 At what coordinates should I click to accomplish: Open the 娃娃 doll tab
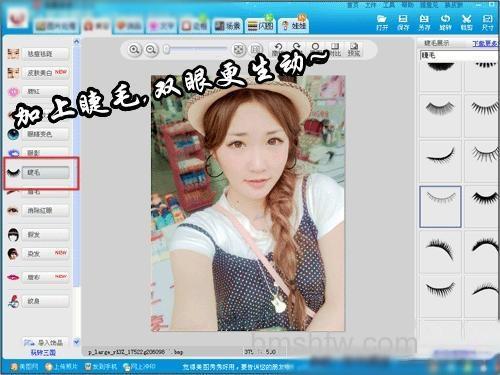point(294,25)
